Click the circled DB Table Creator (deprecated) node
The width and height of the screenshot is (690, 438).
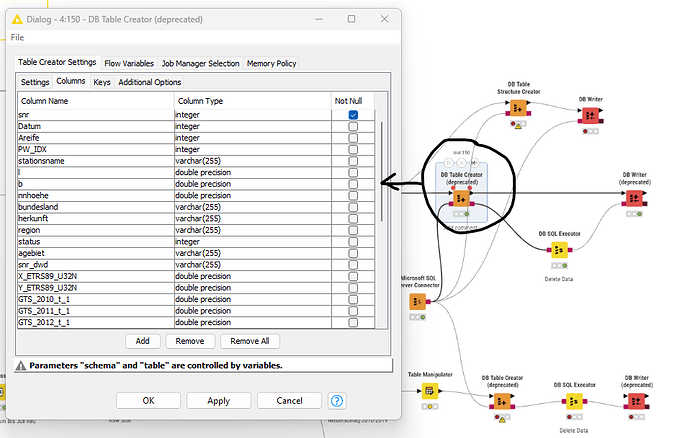click(x=461, y=199)
